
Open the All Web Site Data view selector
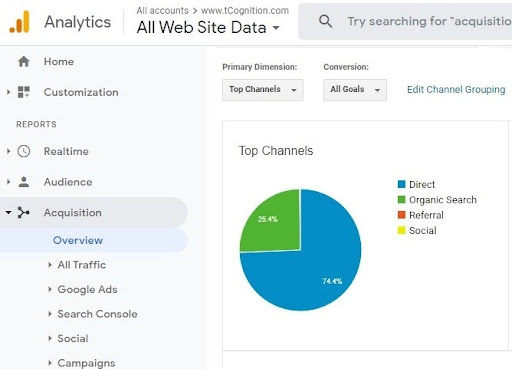(208, 27)
